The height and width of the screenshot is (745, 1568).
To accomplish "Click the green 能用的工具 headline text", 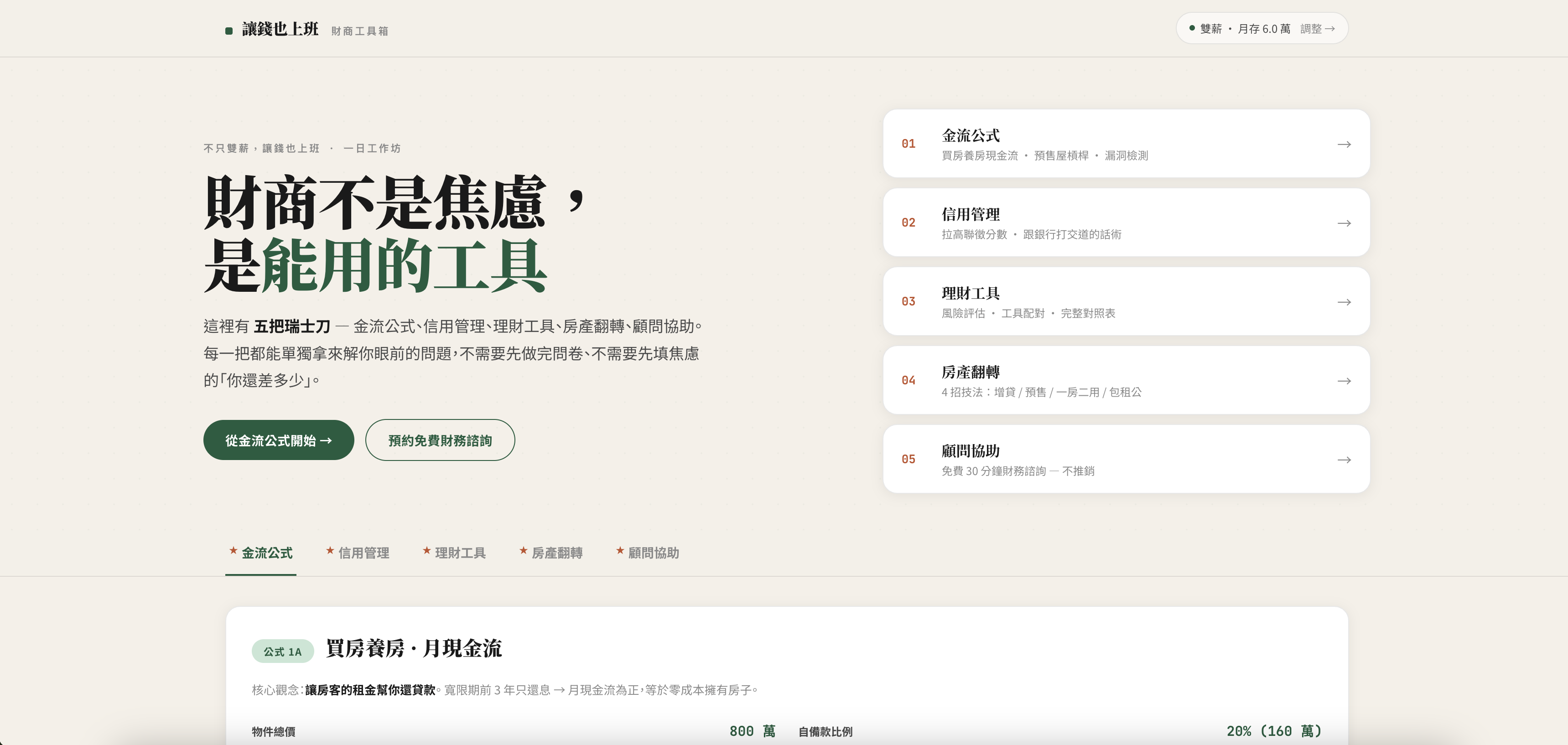I will [404, 266].
